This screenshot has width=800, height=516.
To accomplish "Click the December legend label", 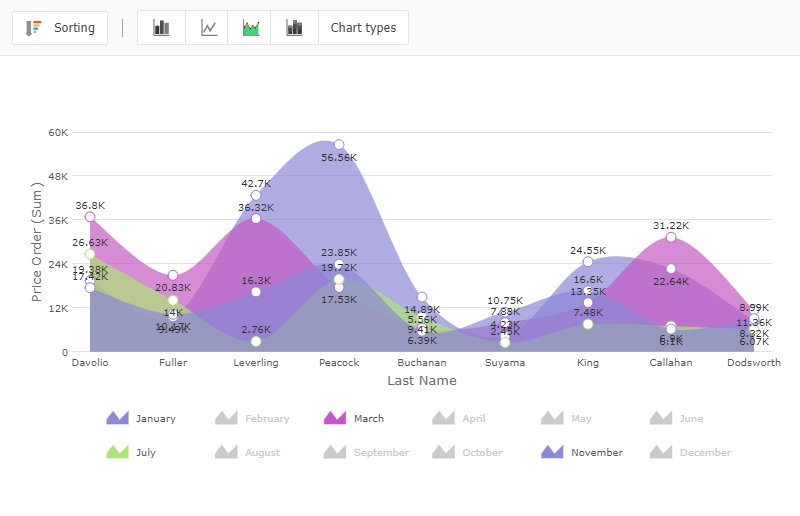I will point(698,453).
